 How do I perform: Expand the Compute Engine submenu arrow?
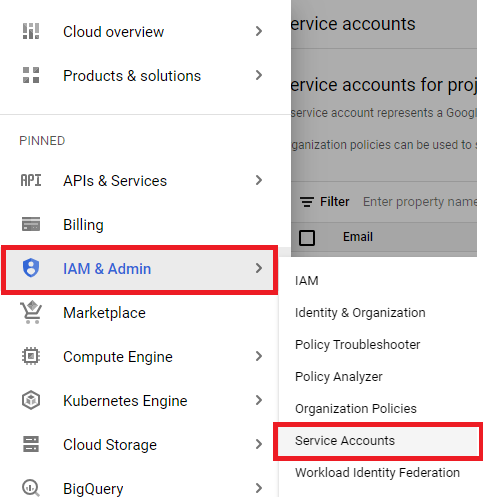[259, 356]
